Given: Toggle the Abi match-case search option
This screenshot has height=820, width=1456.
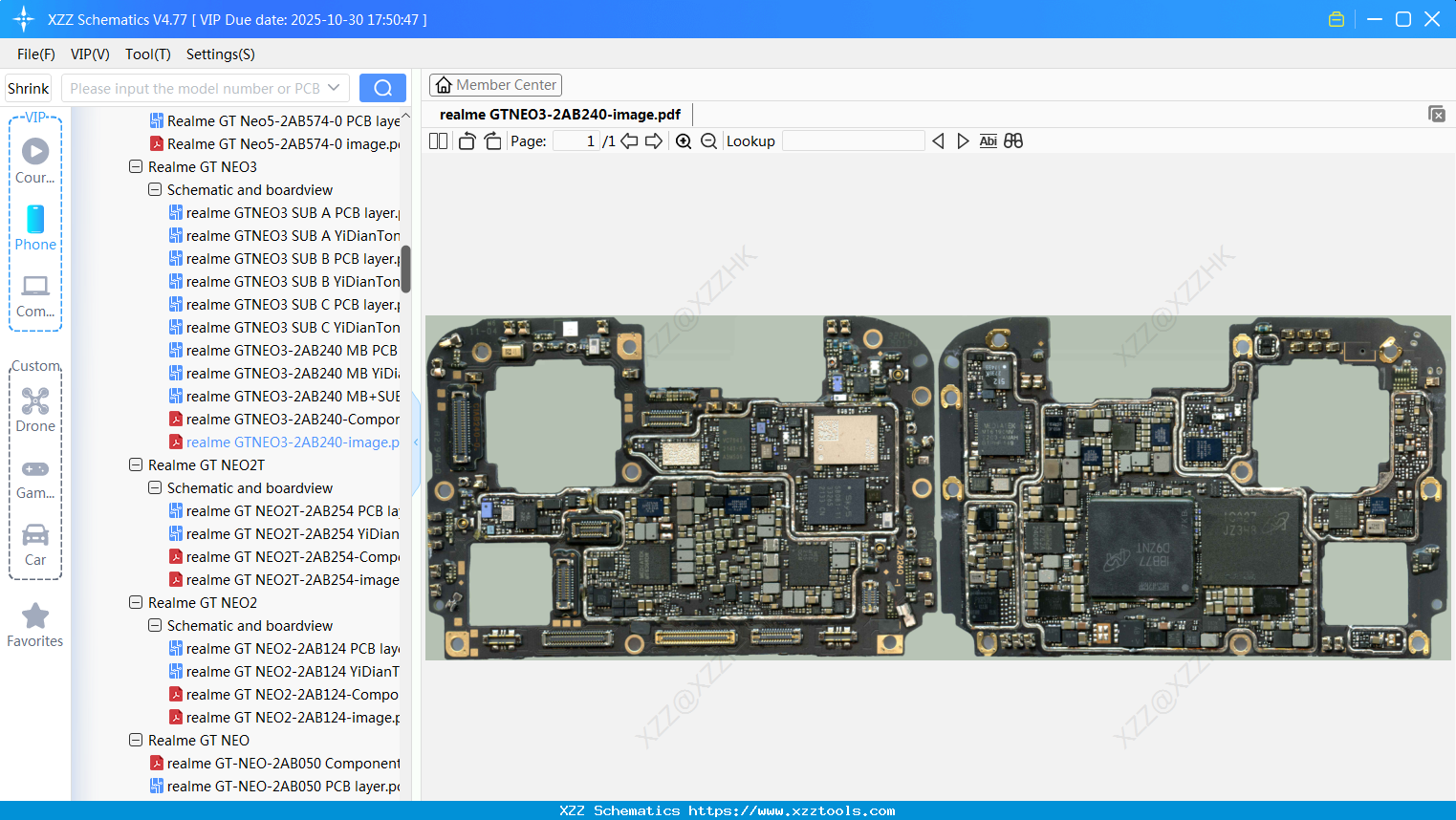Looking at the screenshot, I should (988, 141).
